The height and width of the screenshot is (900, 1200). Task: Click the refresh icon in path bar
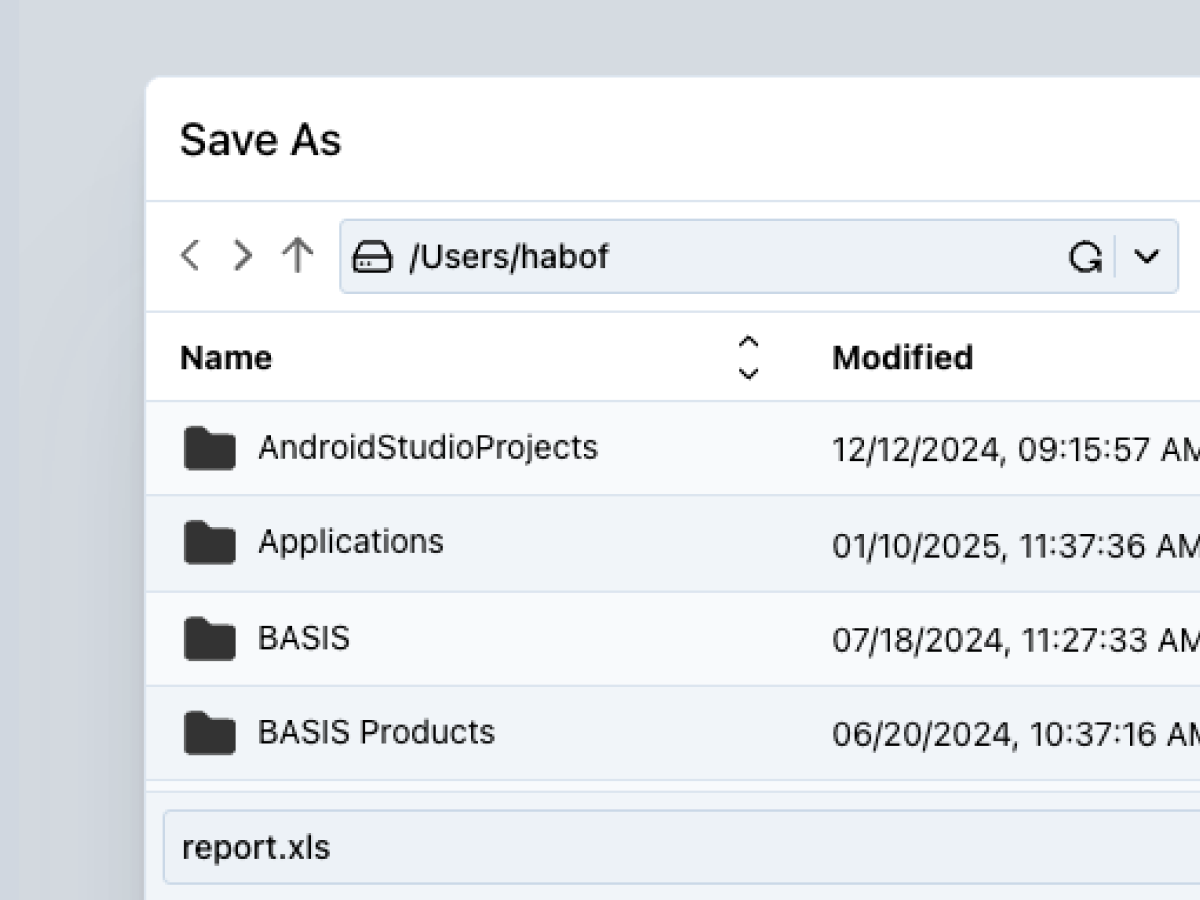point(1084,258)
